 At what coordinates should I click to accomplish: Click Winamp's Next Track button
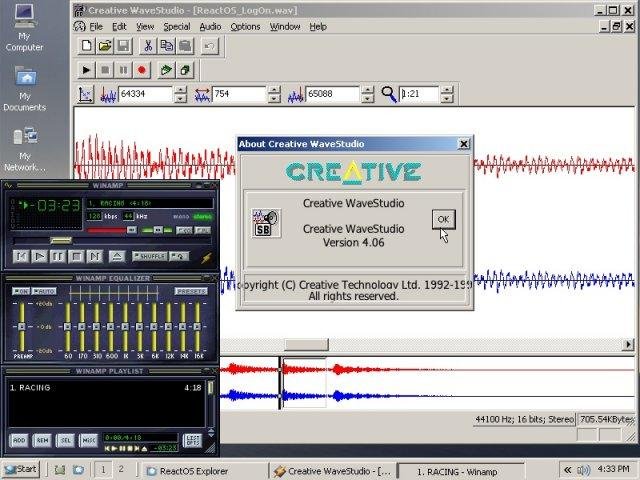[x=94, y=256]
